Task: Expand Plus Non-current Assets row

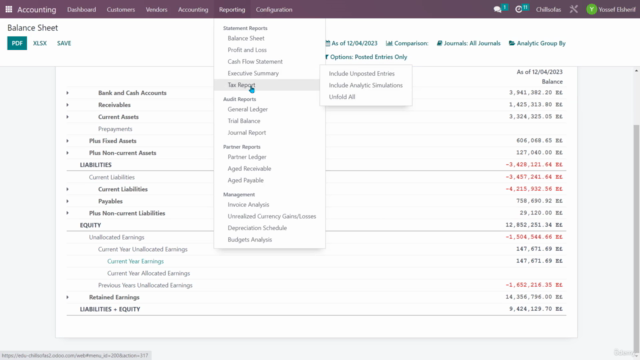Action: click(x=67, y=153)
